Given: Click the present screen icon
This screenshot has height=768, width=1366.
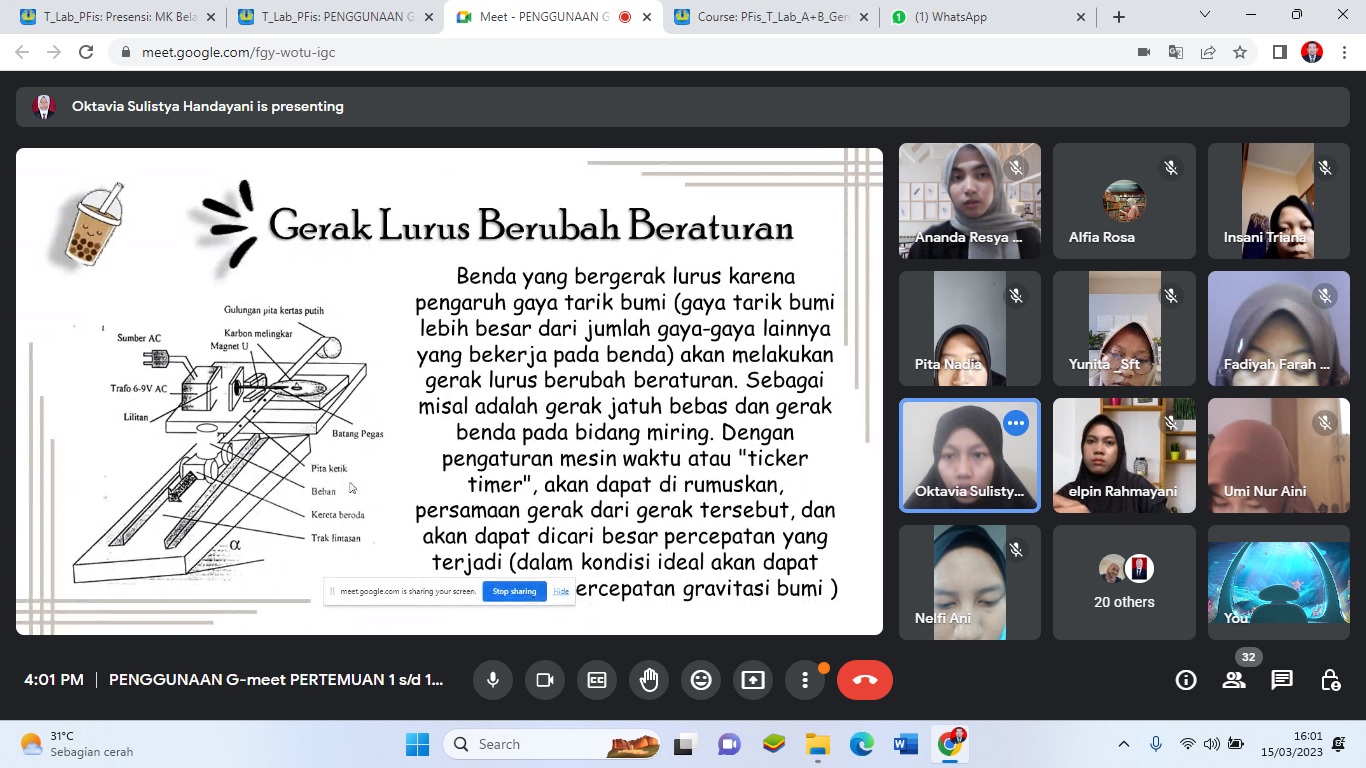Looking at the screenshot, I should (x=753, y=680).
